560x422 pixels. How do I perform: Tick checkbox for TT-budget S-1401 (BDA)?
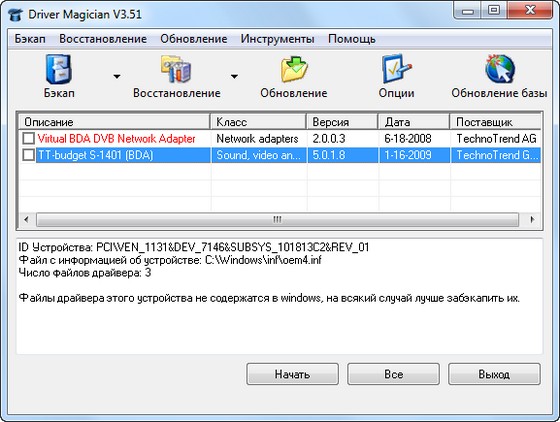29,155
